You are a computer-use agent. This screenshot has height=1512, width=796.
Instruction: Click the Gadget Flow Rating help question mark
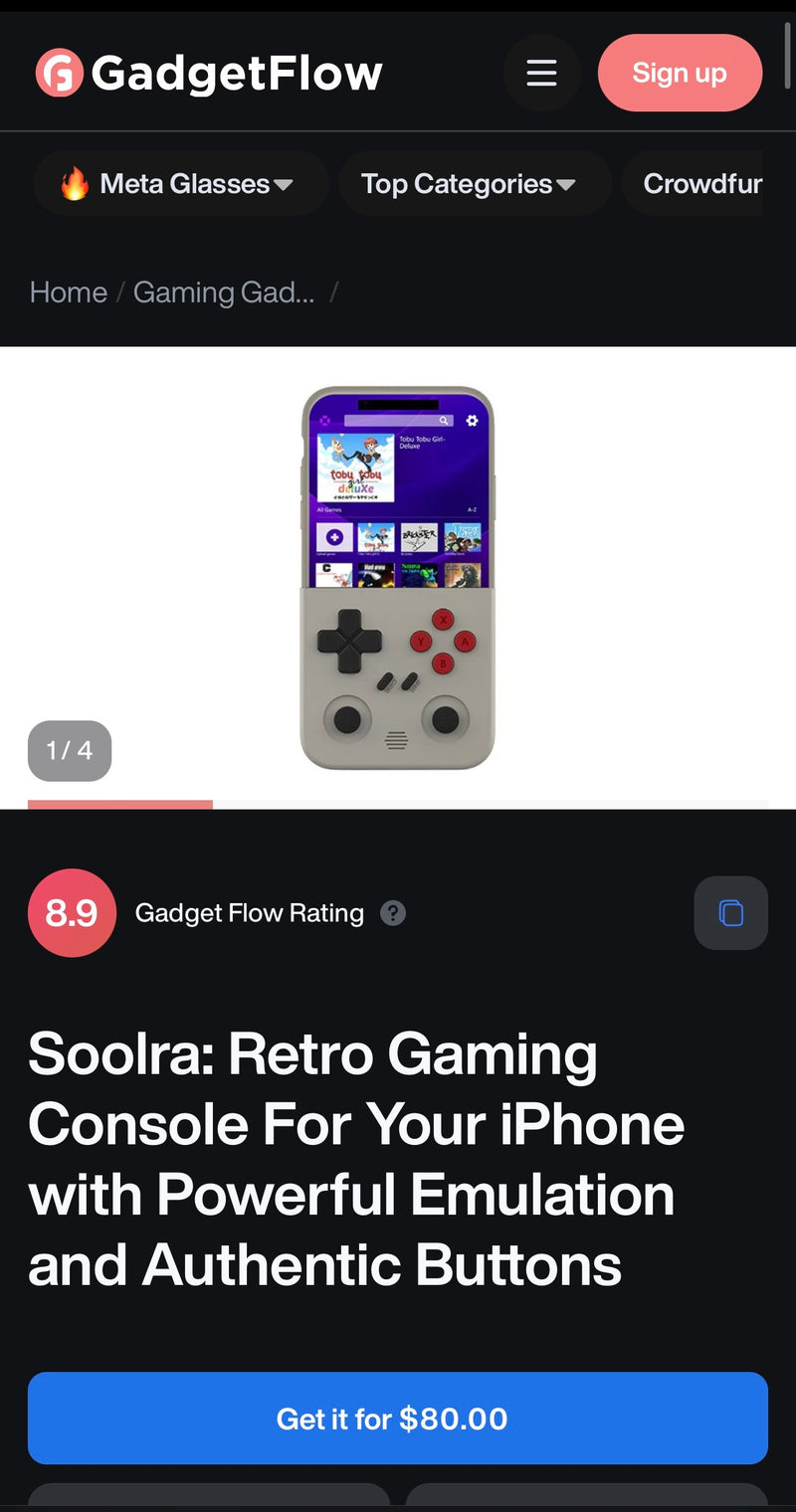tap(393, 913)
